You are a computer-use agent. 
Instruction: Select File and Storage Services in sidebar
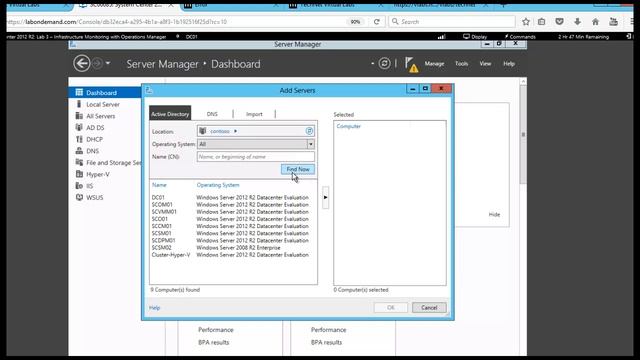[113, 162]
